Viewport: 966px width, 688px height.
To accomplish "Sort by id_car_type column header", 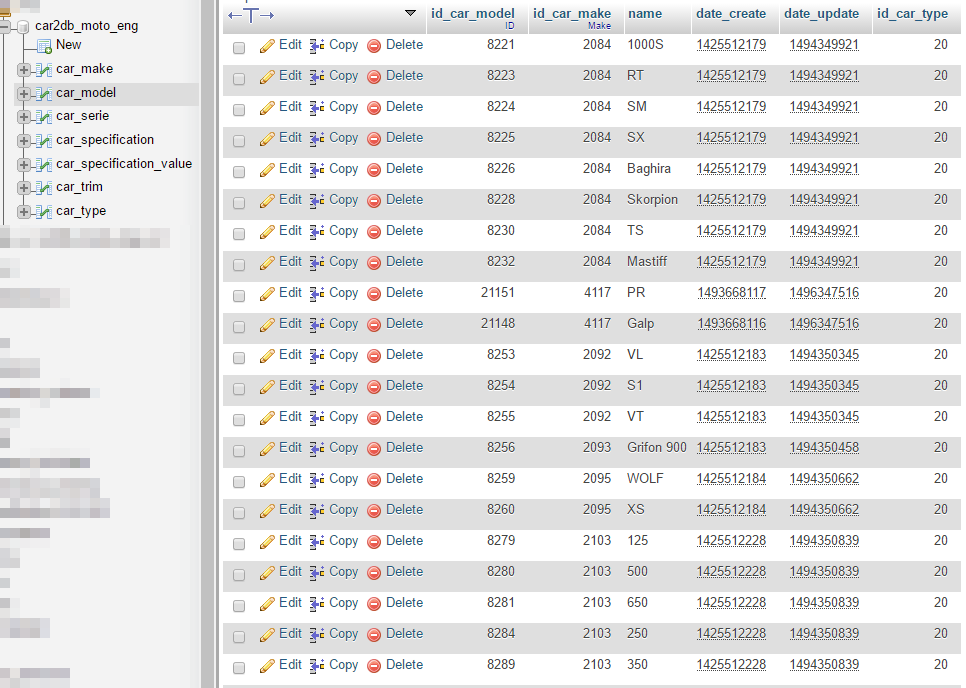I will coord(912,14).
